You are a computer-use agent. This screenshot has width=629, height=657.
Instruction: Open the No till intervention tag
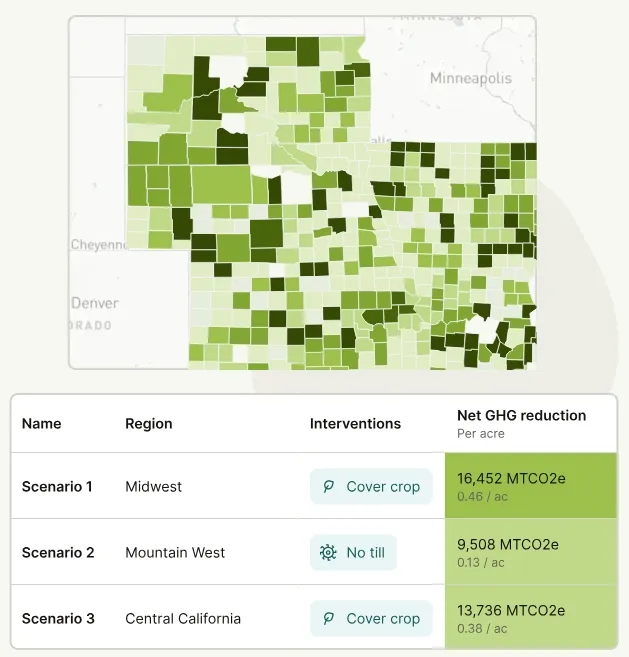[354, 553]
